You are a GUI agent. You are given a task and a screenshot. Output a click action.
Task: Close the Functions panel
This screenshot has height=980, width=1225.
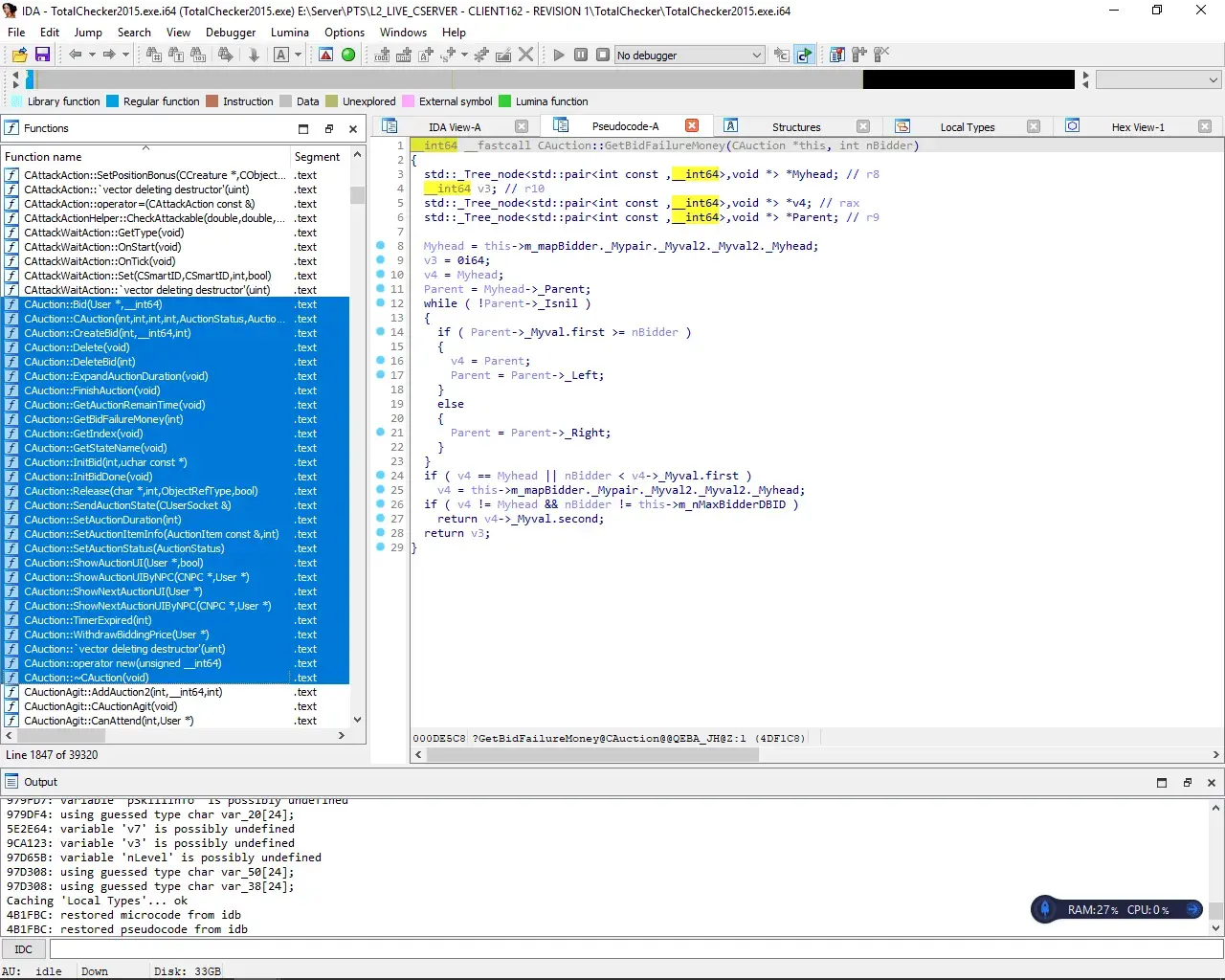[x=353, y=128]
